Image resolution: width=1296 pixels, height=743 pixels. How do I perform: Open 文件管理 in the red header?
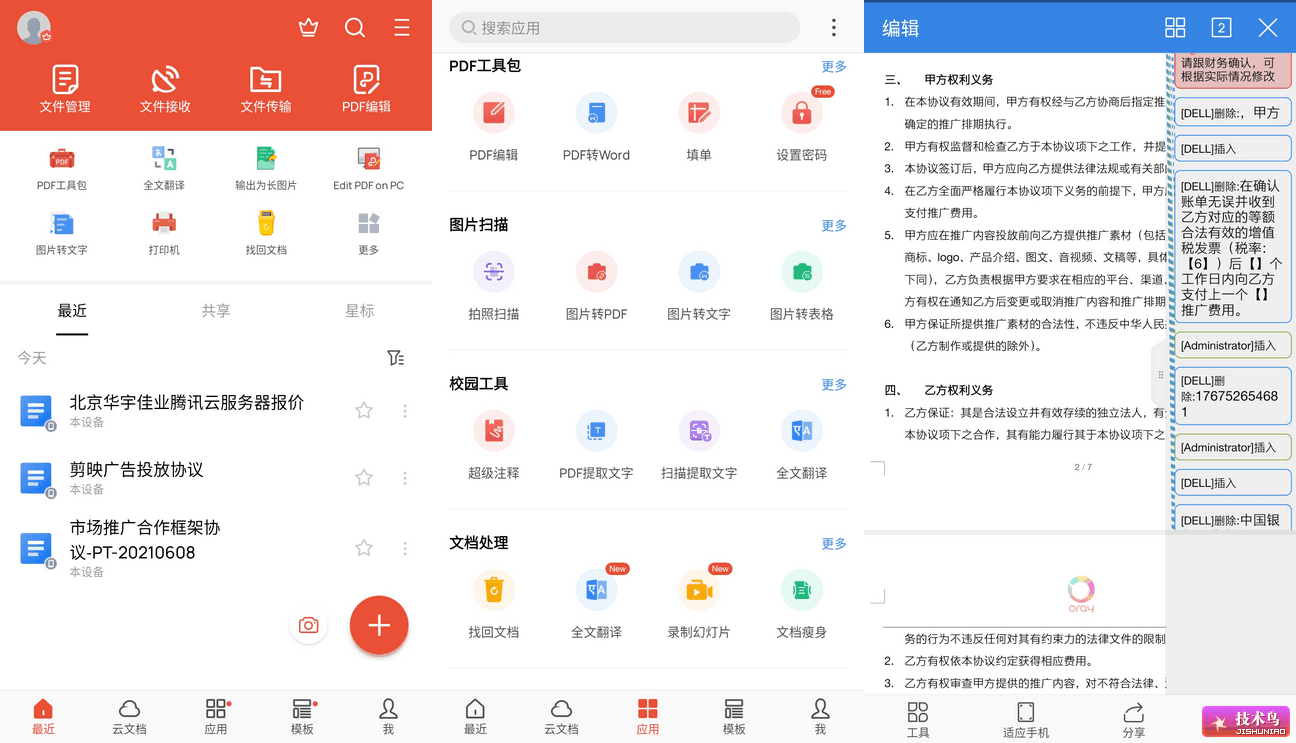click(65, 89)
